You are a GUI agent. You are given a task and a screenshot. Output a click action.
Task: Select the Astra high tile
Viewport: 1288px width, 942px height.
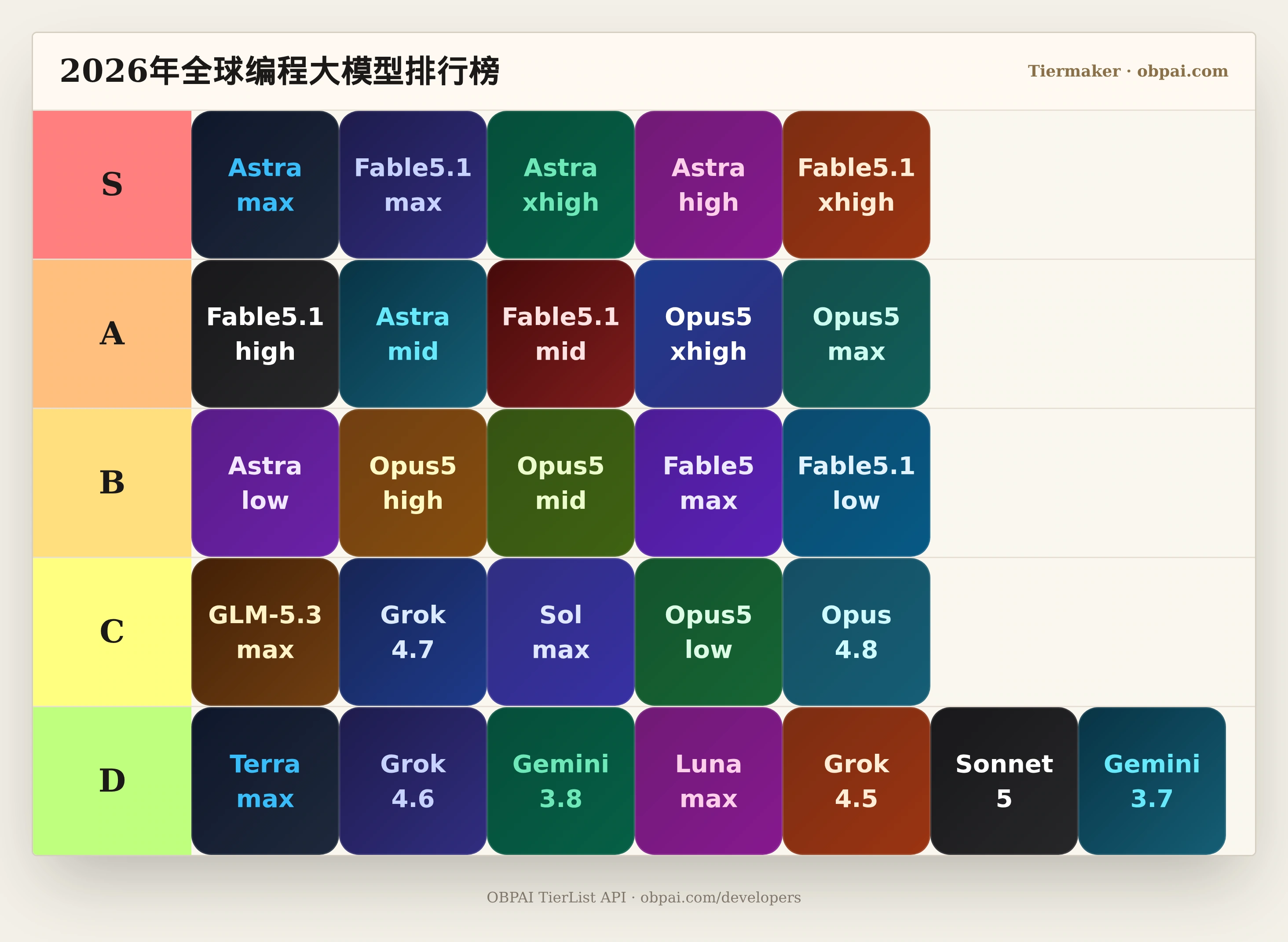(709, 185)
